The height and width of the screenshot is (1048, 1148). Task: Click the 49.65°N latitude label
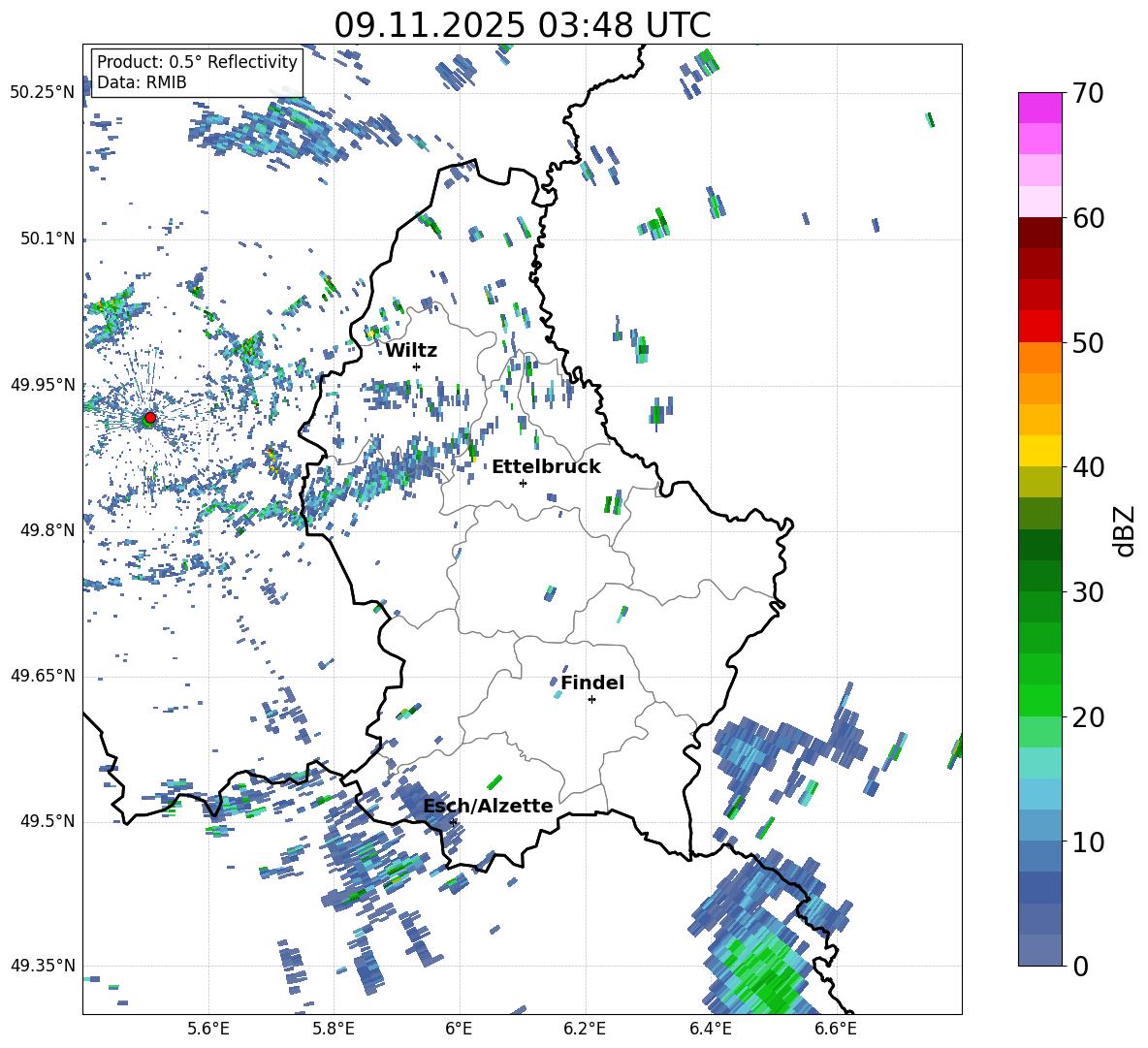point(43,676)
